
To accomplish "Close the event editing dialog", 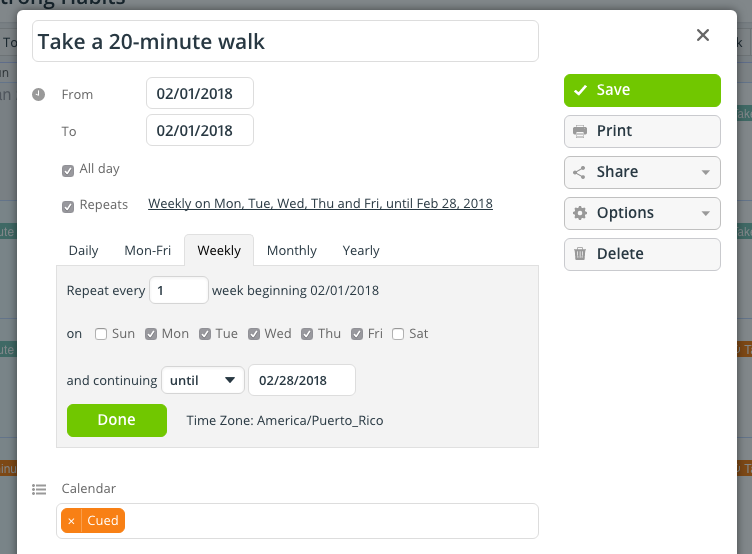I will [703, 35].
